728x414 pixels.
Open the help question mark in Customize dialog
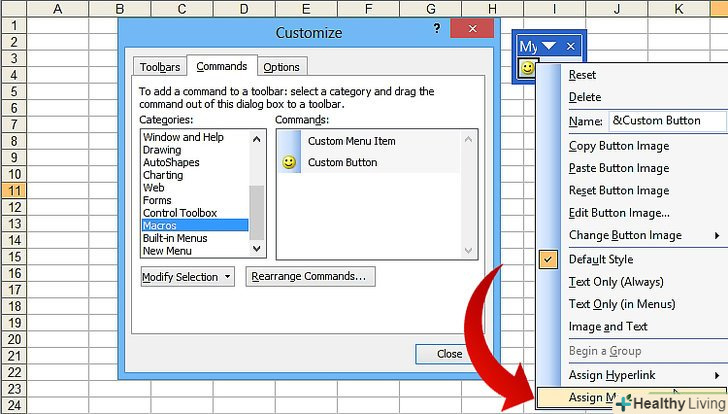pos(437,29)
